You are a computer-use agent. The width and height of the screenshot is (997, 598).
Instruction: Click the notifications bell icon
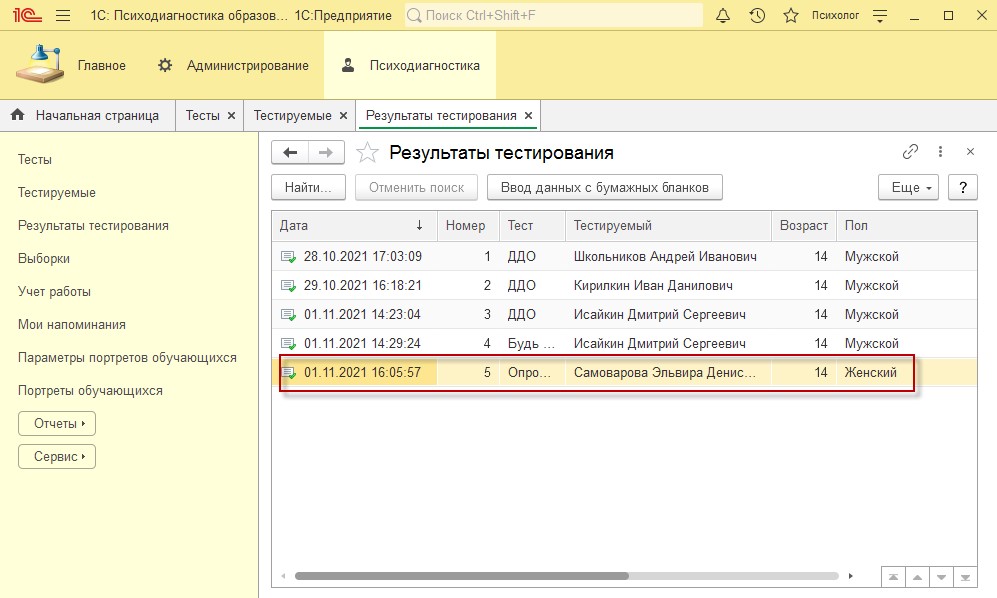pyautogui.click(x=723, y=15)
